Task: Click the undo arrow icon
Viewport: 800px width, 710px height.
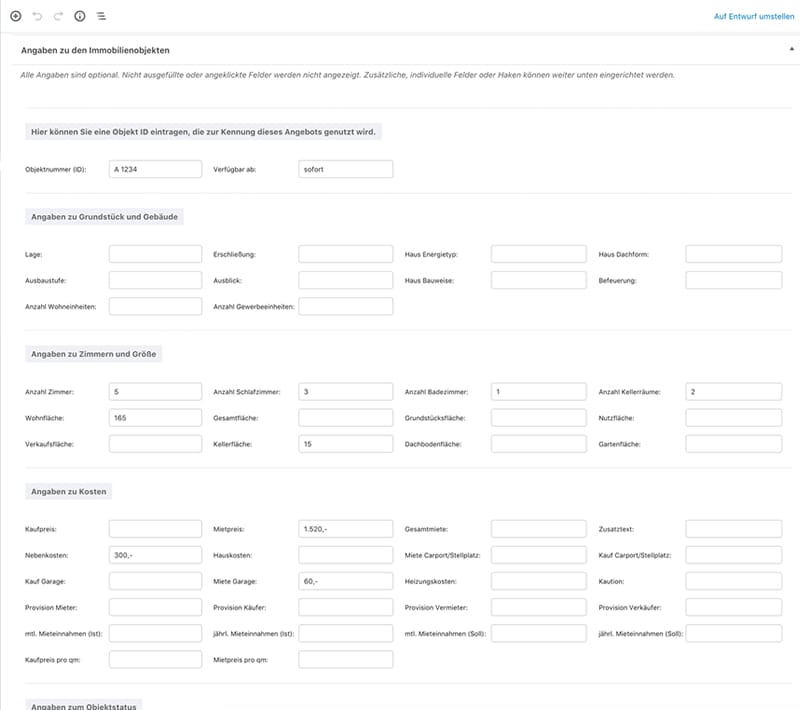Action: 37,17
